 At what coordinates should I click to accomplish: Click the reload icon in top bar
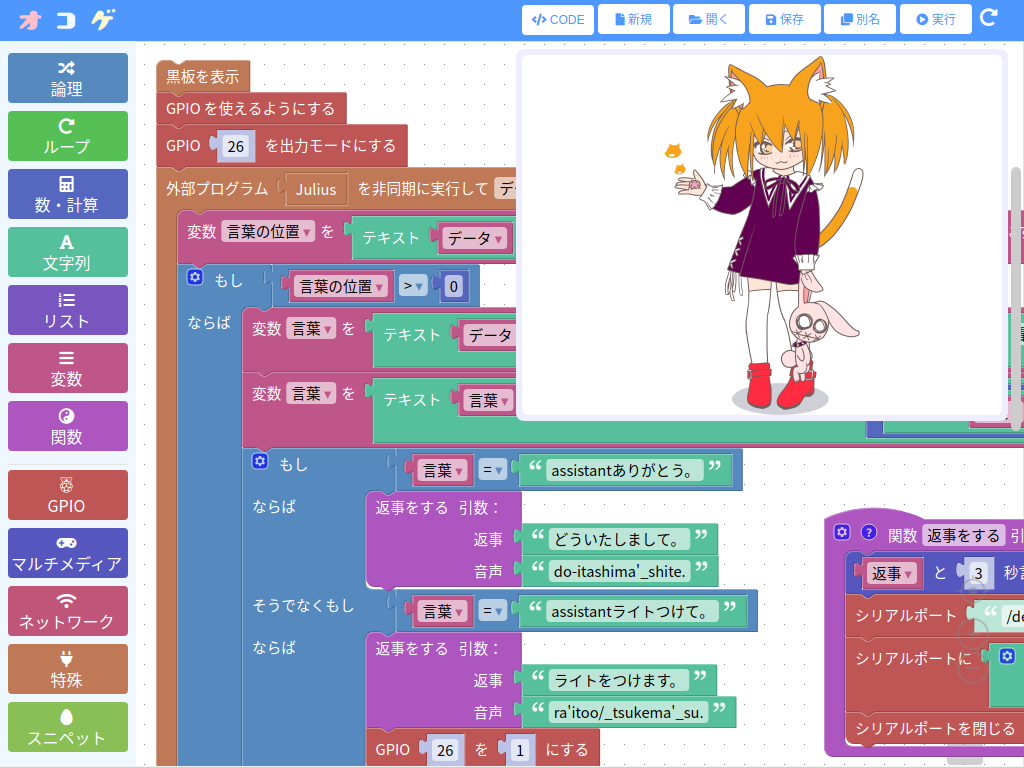(988, 18)
